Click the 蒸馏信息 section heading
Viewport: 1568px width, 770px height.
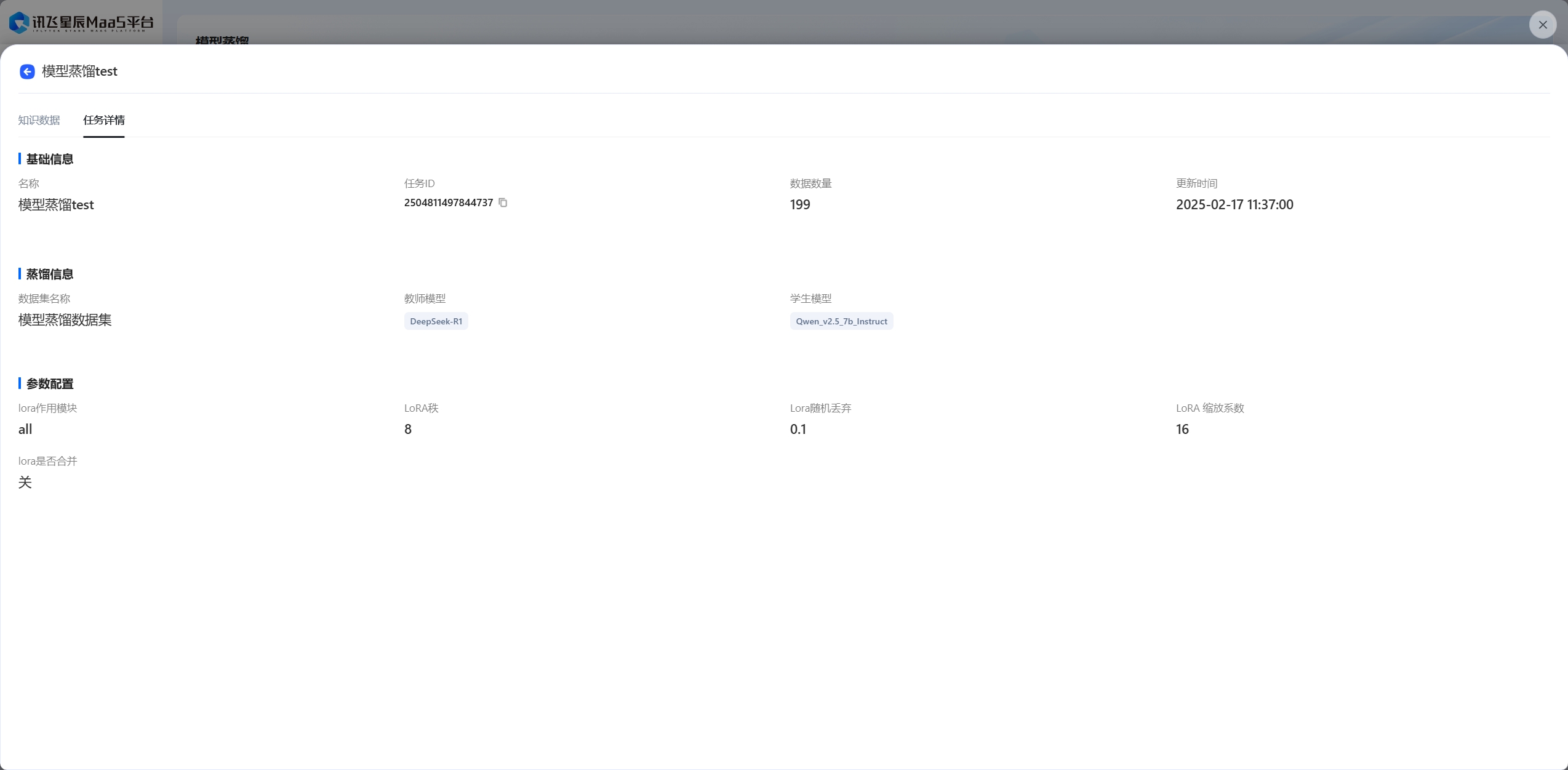coord(49,274)
